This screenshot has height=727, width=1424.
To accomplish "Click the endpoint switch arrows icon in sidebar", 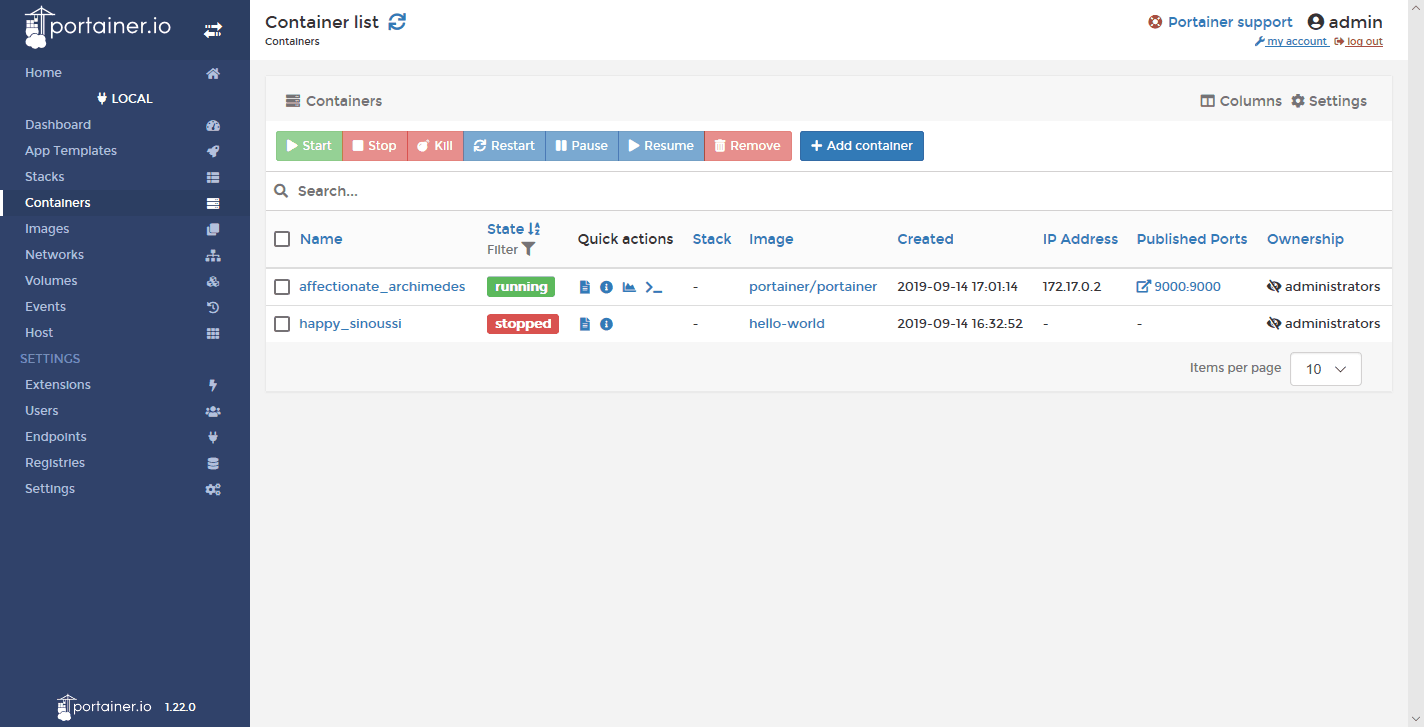I will [213, 30].
